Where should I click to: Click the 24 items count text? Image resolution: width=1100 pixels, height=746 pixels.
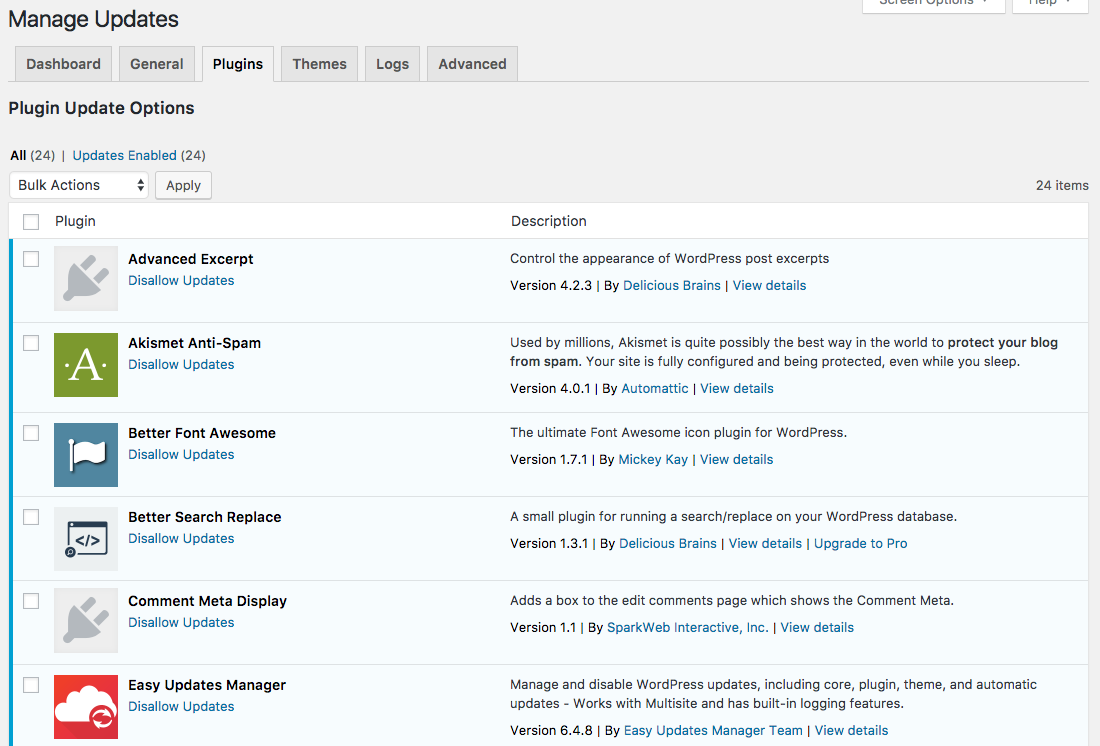tap(1062, 185)
